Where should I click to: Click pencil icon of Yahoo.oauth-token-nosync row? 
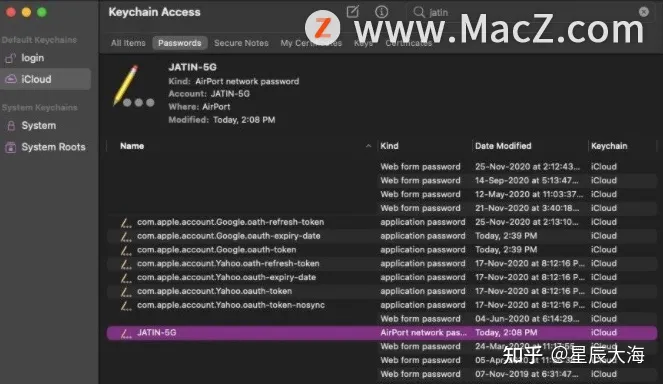[126, 305]
